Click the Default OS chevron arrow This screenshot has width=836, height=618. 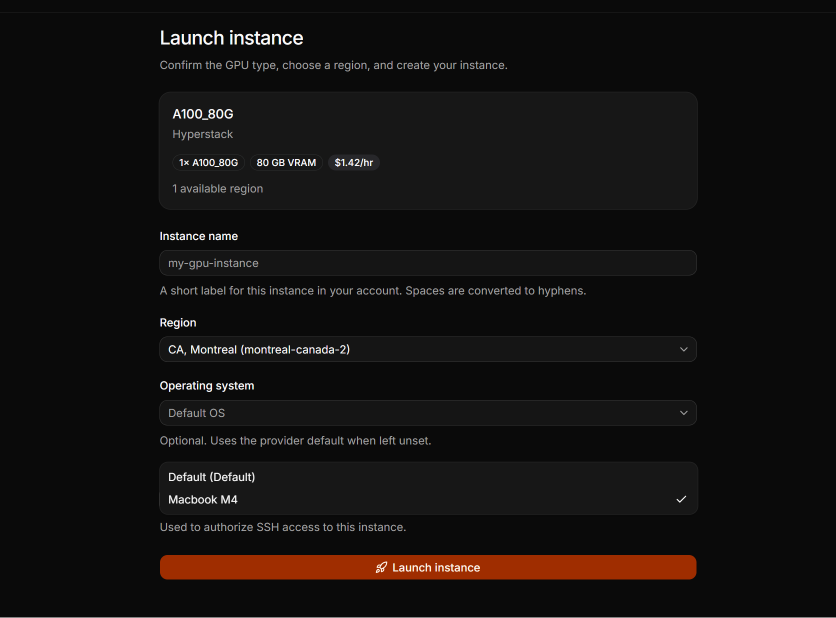coord(684,413)
